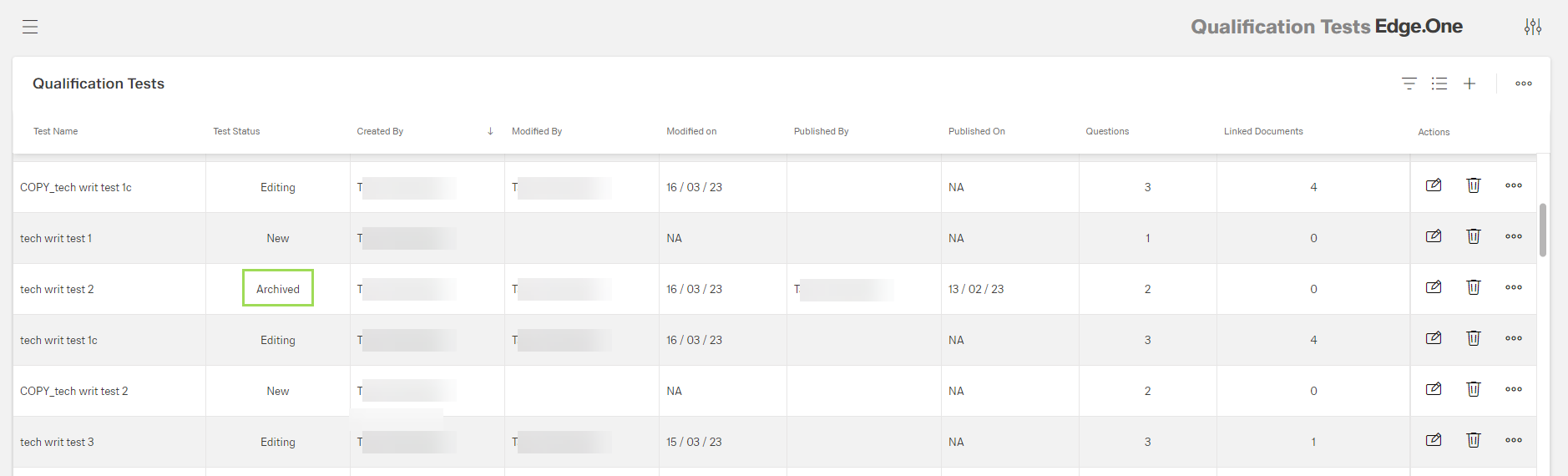Click the Archived status cell
The image size is (1568, 476).
(278, 288)
